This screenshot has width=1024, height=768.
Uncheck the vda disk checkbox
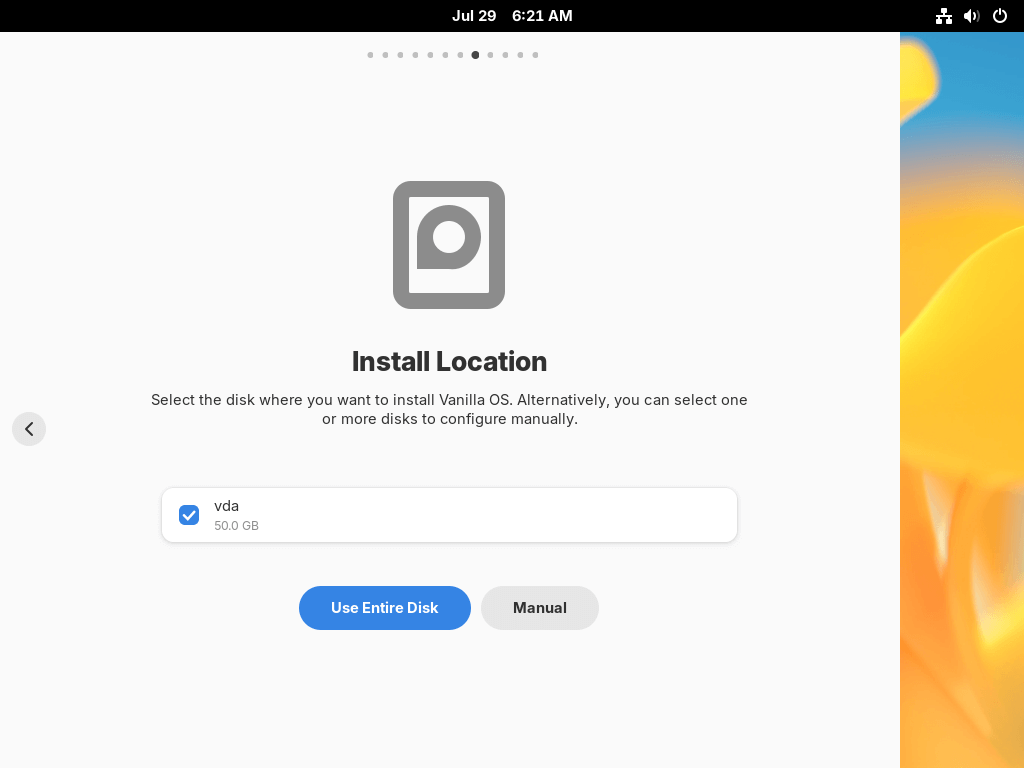pos(189,515)
